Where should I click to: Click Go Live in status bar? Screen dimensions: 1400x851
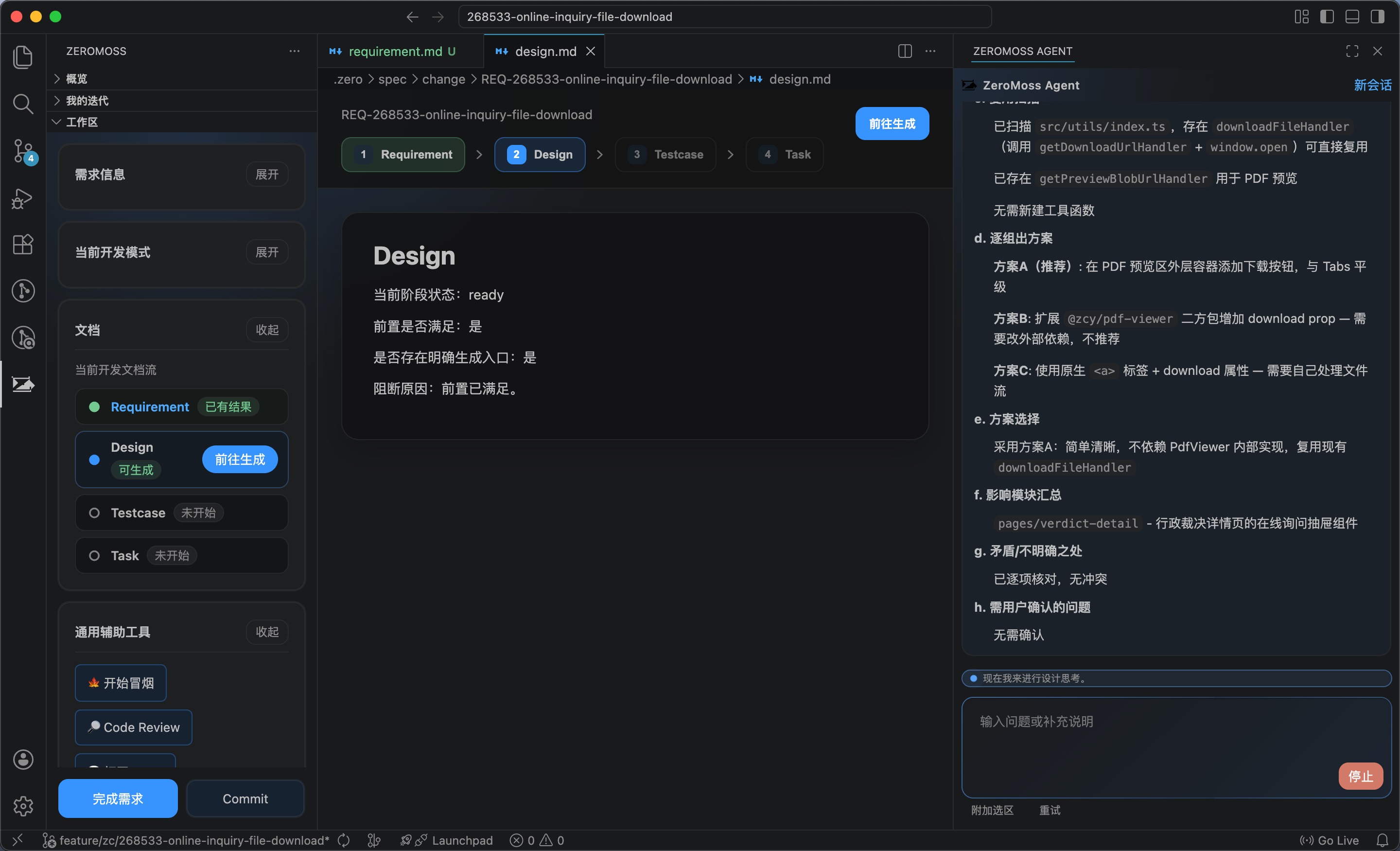(1329, 840)
